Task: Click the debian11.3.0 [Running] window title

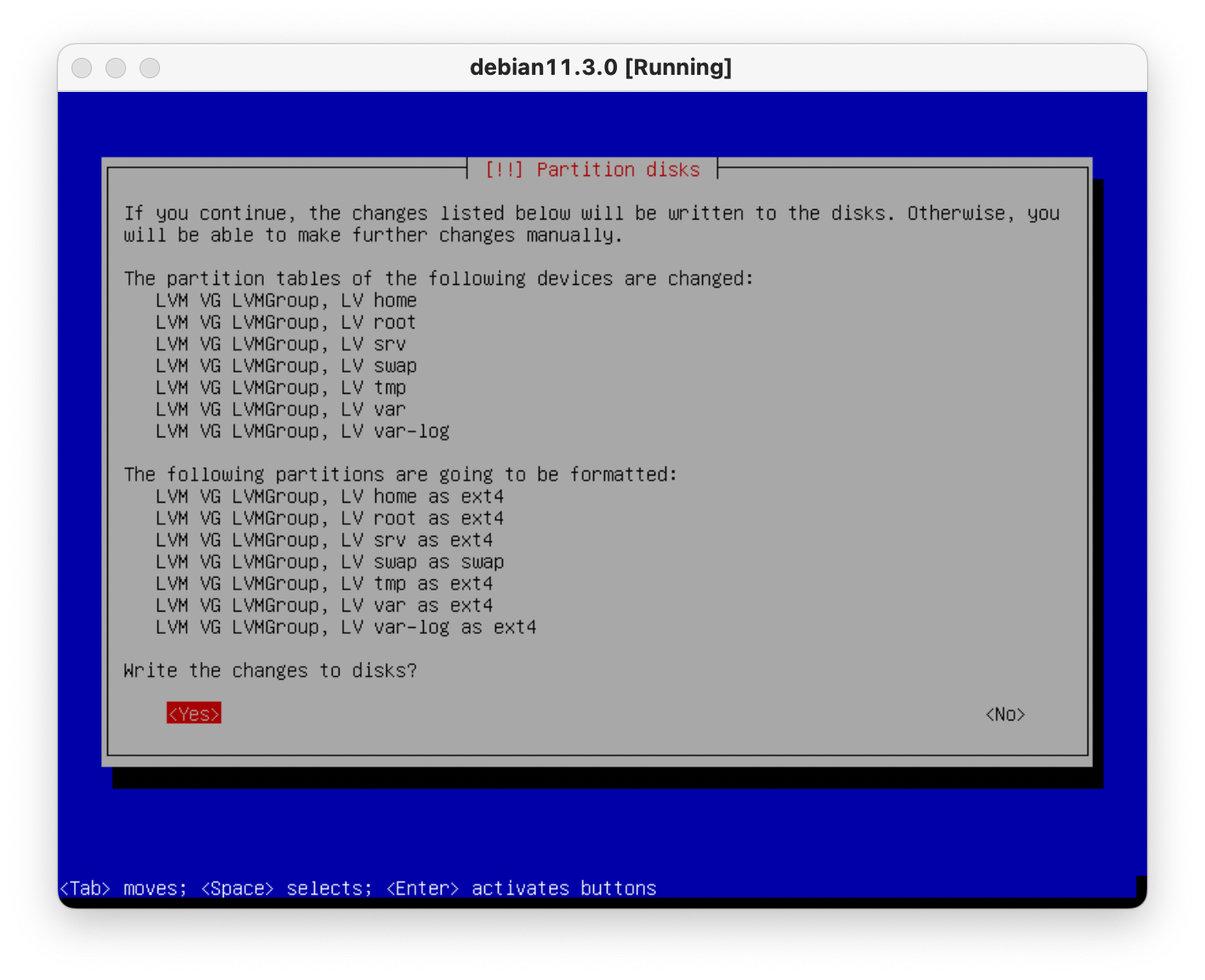Action: pos(601,68)
